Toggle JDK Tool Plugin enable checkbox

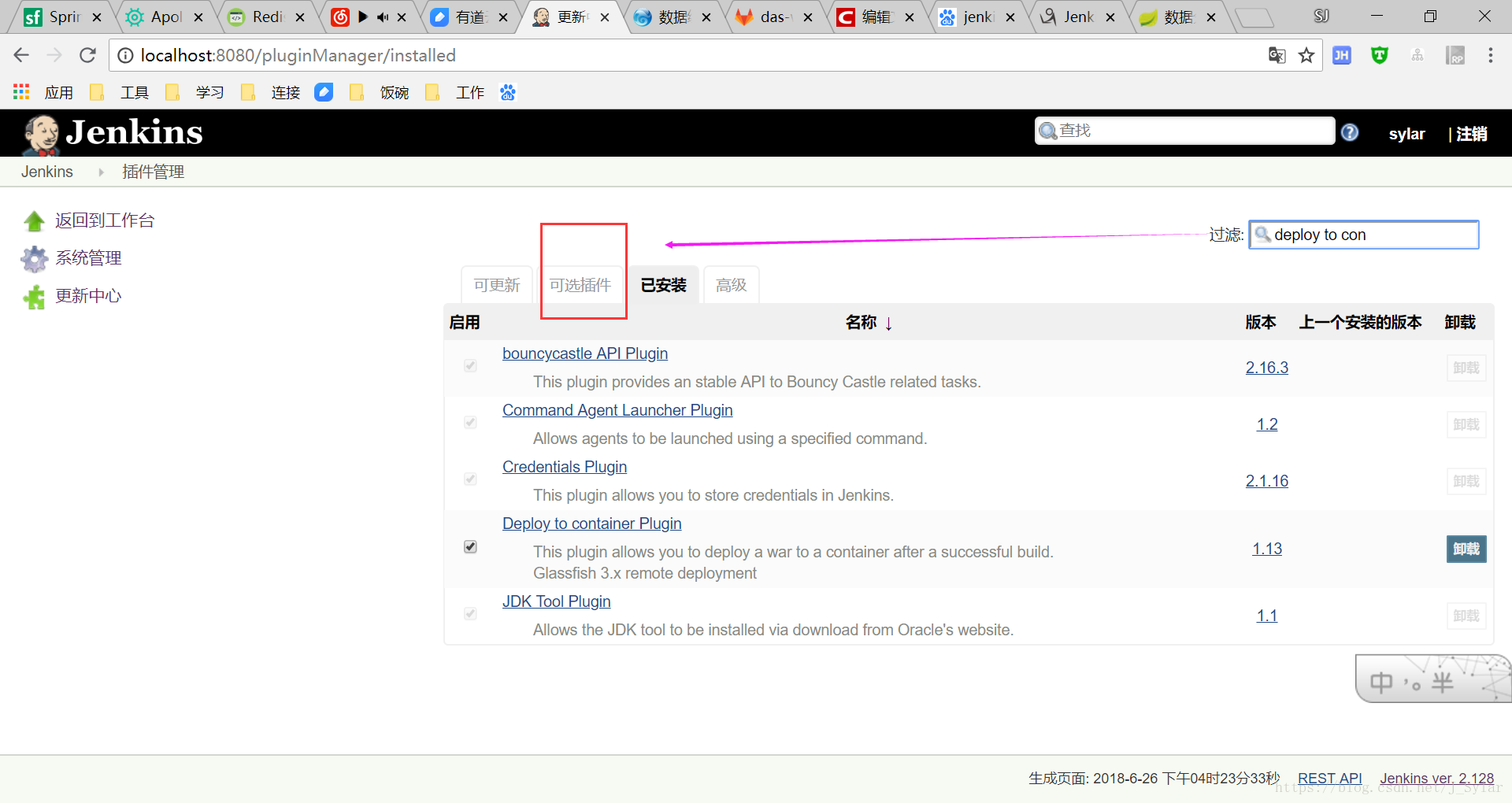(470, 613)
